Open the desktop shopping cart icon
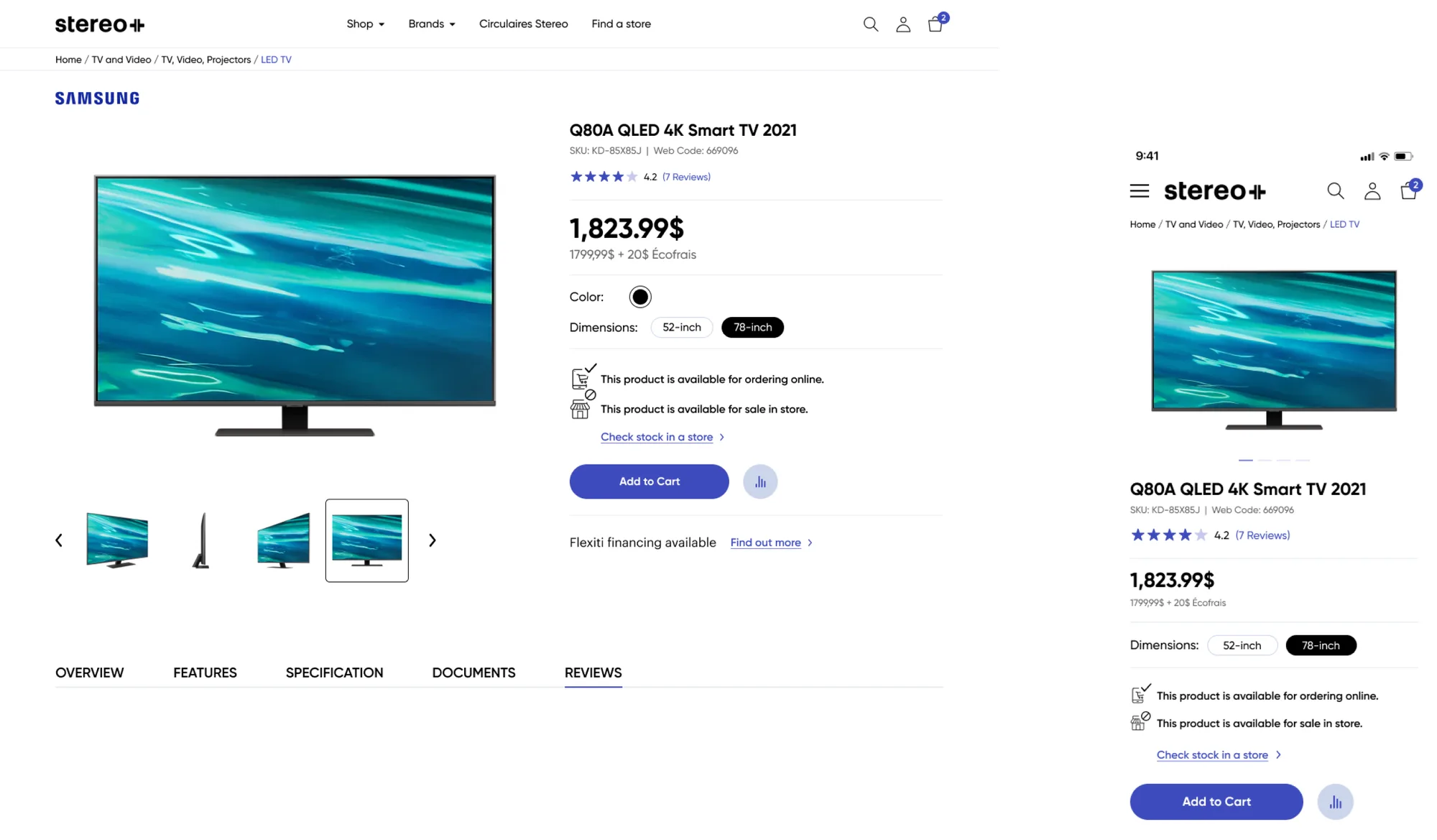 click(935, 24)
